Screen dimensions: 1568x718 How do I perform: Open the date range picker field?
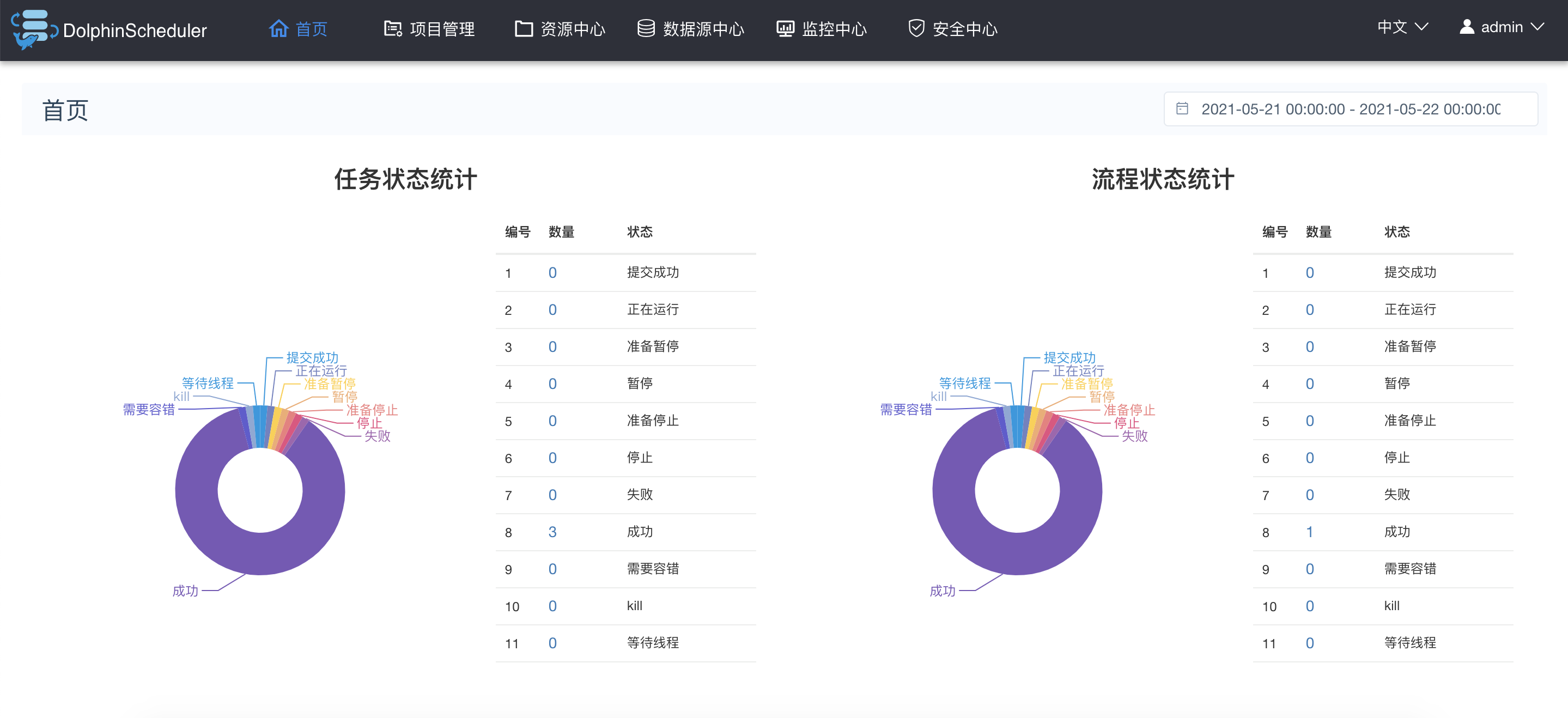(x=1350, y=109)
